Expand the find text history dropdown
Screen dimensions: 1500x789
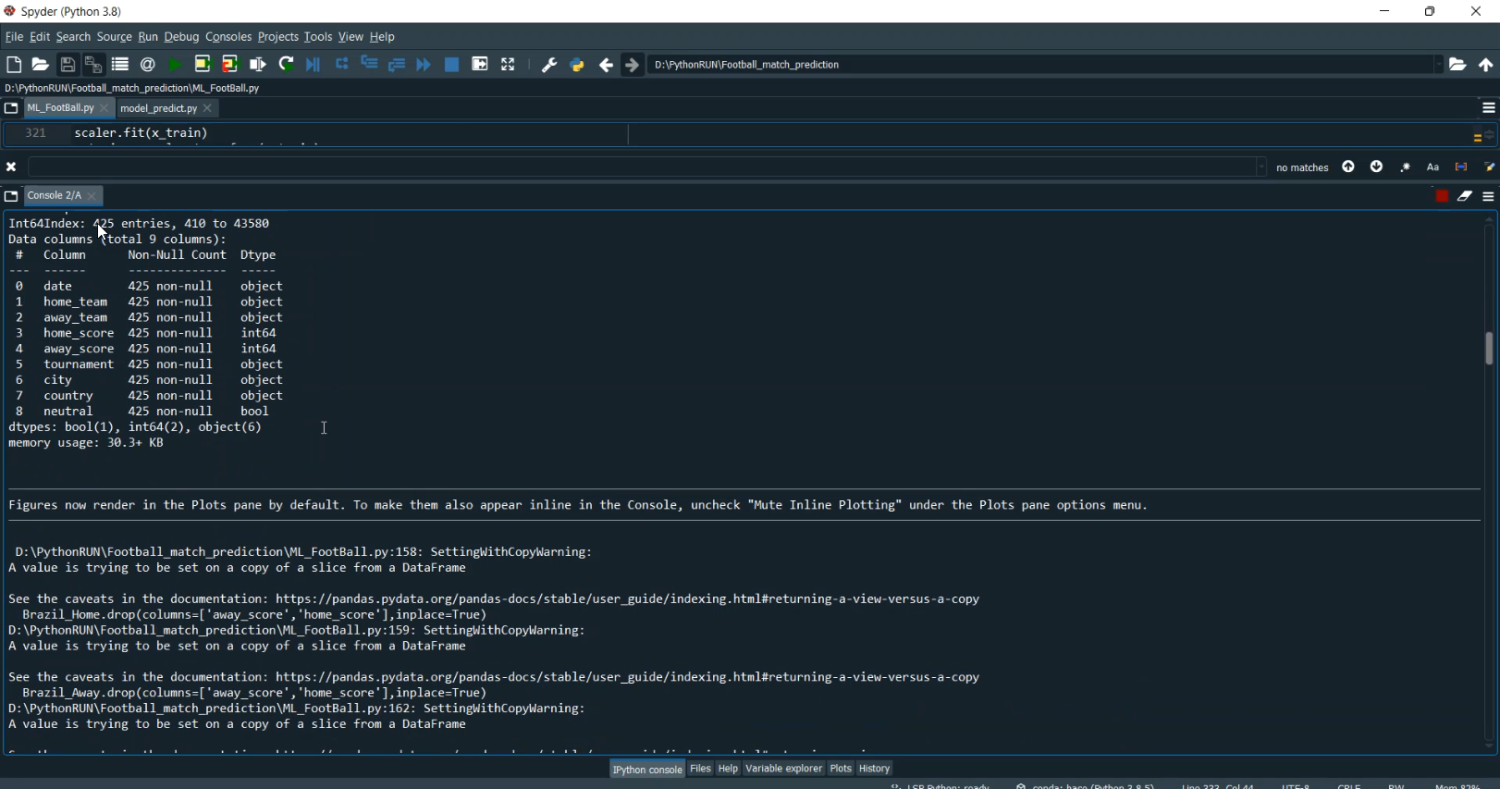pos(1261,167)
